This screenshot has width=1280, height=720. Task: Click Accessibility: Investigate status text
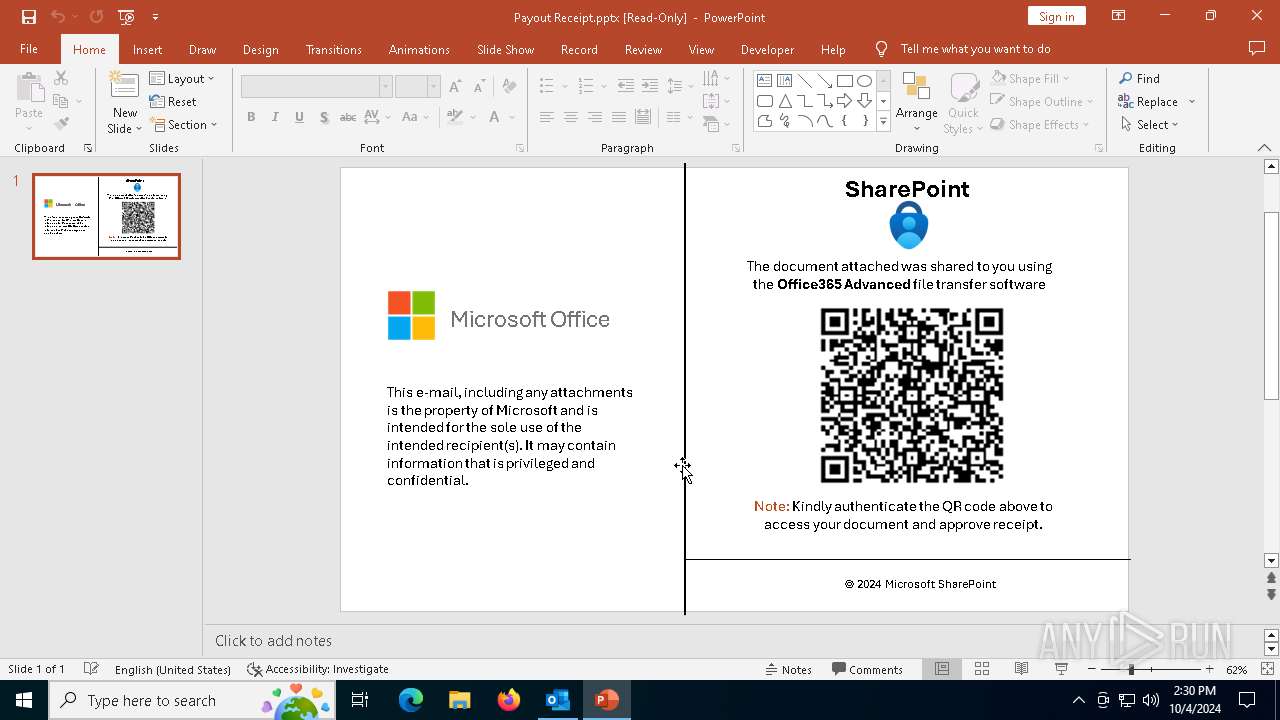318,669
